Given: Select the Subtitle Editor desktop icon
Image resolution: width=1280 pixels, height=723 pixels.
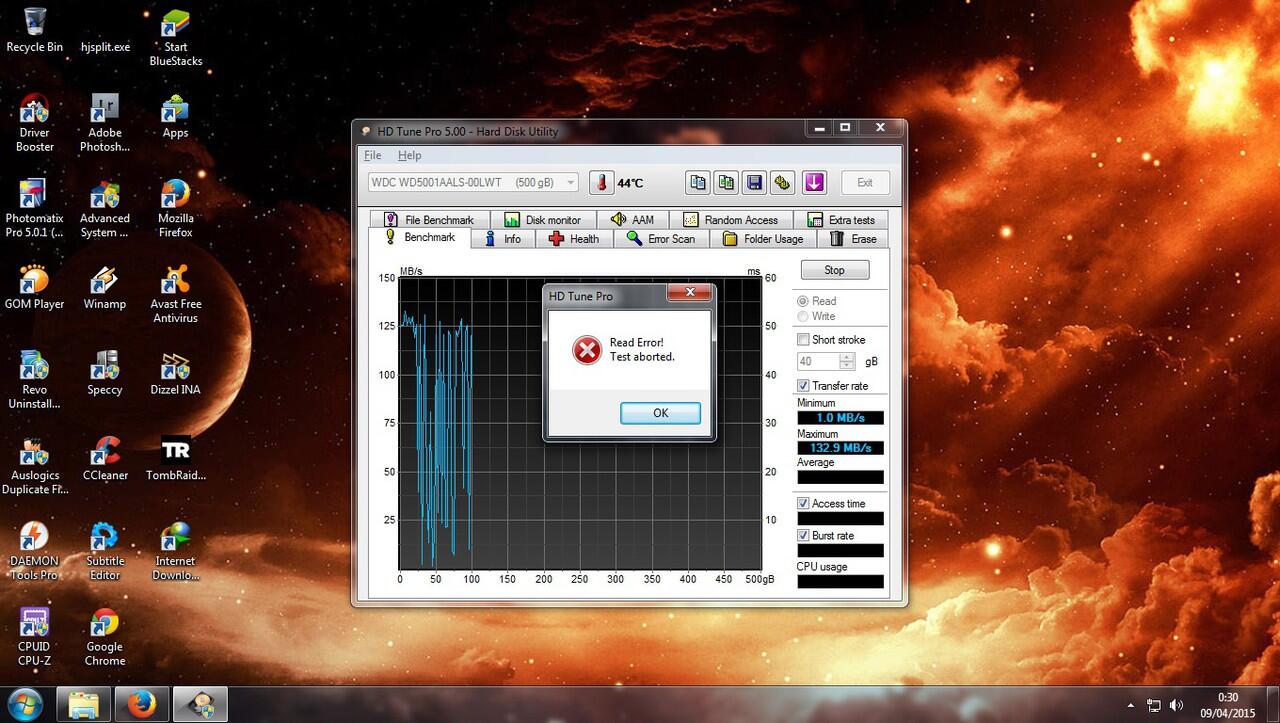Looking at the screenshot, I should click(x=105, y=551).
